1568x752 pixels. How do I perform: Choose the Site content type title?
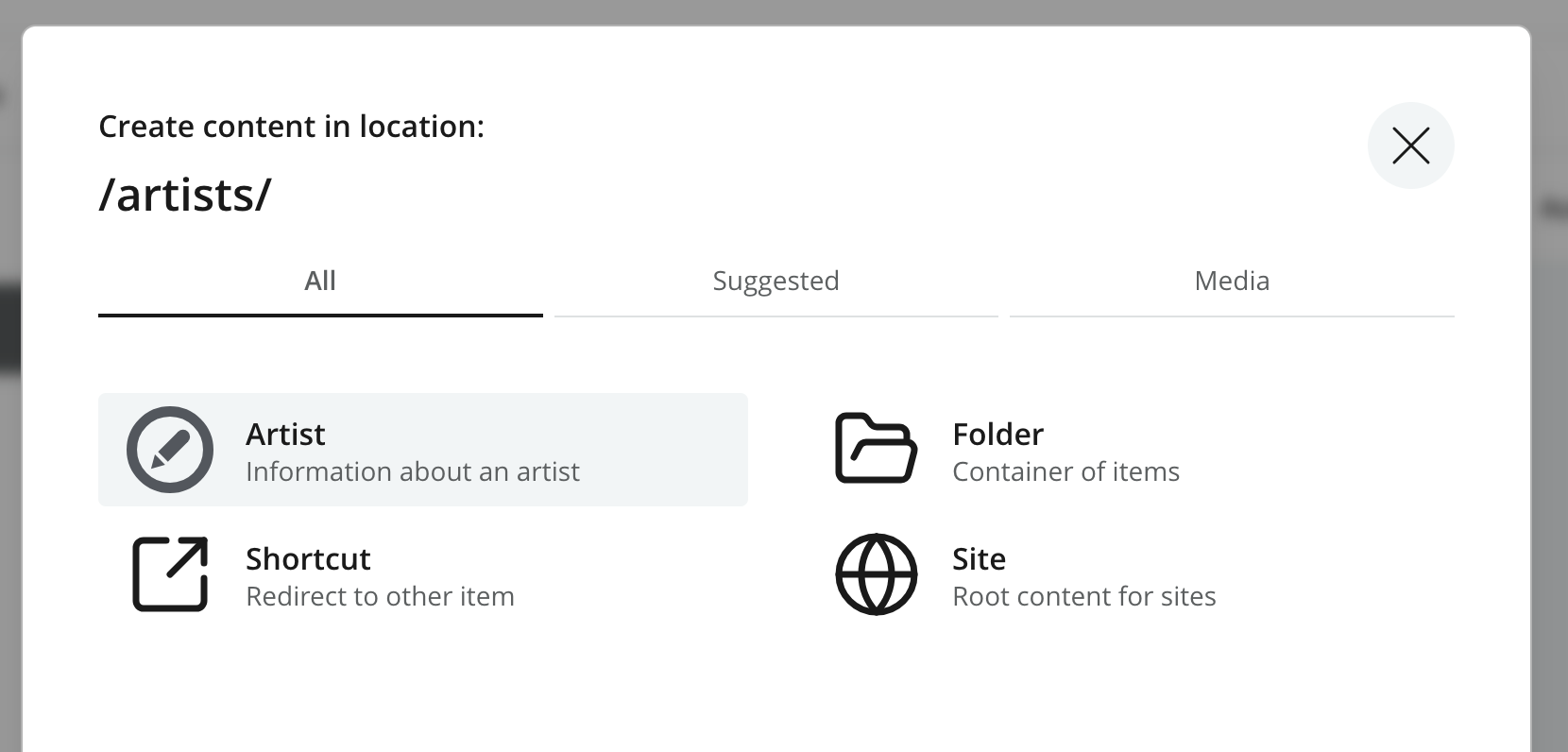point(979,559)
